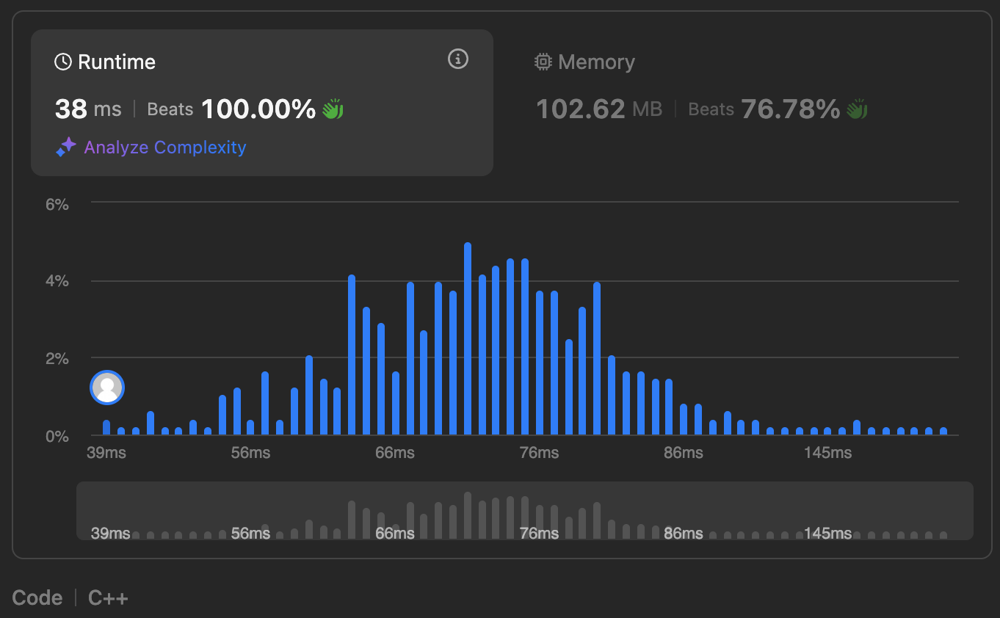The height and width of the screenshot is (618, 1000).
Task: Click the info icon in Runtime card
Action: [x=458, y=60]
